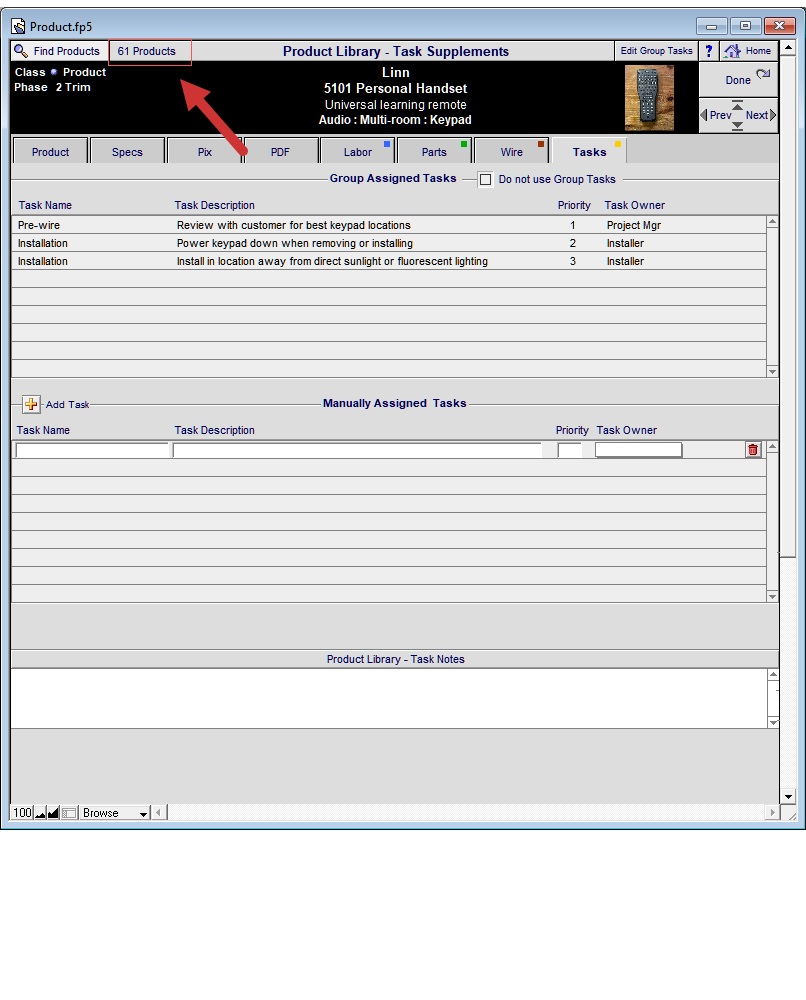Click the Add Task plus icon
Viewport: 806px width, 1000px height.
31,404
